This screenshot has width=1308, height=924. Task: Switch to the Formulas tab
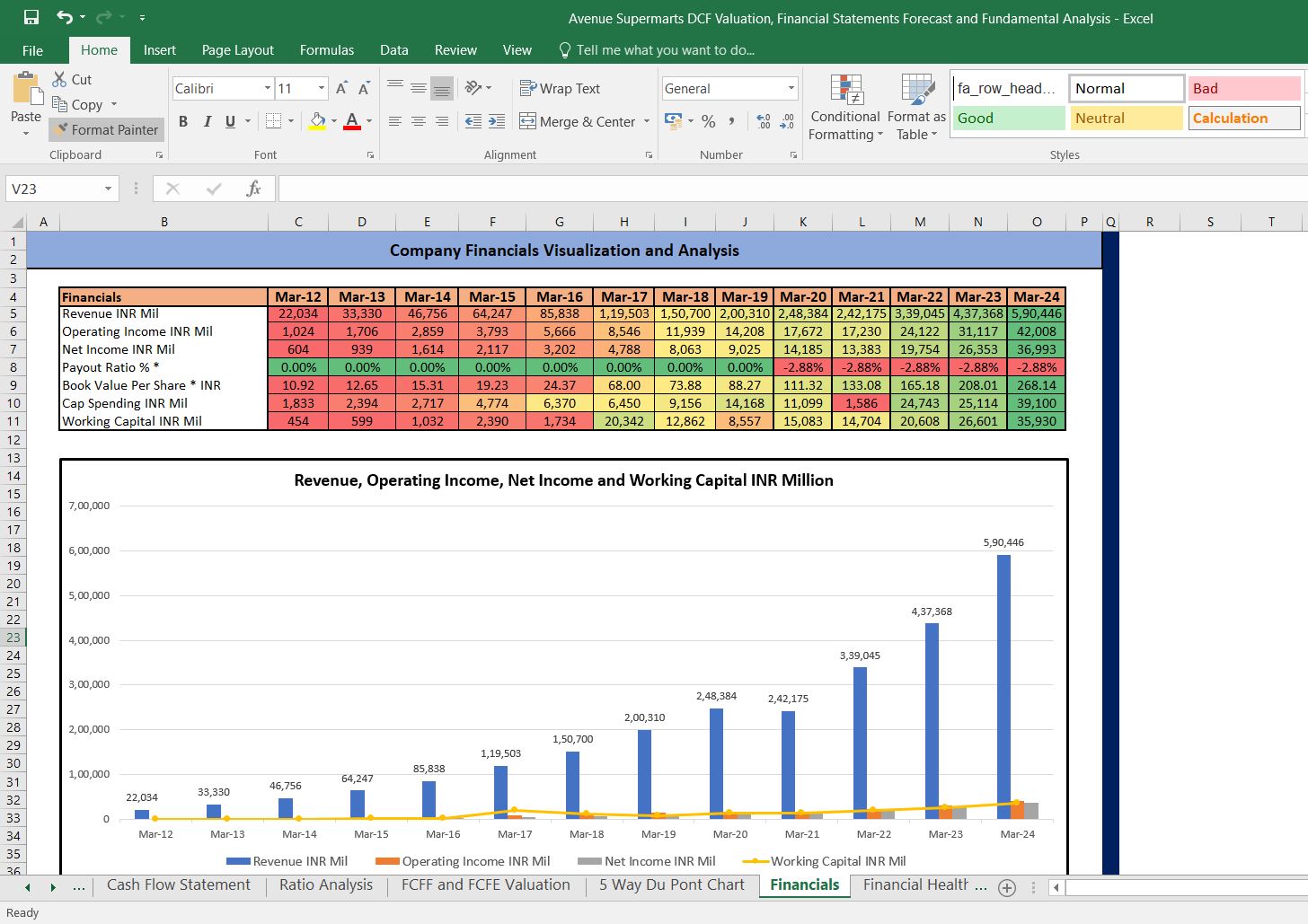[x=327, y=50]
